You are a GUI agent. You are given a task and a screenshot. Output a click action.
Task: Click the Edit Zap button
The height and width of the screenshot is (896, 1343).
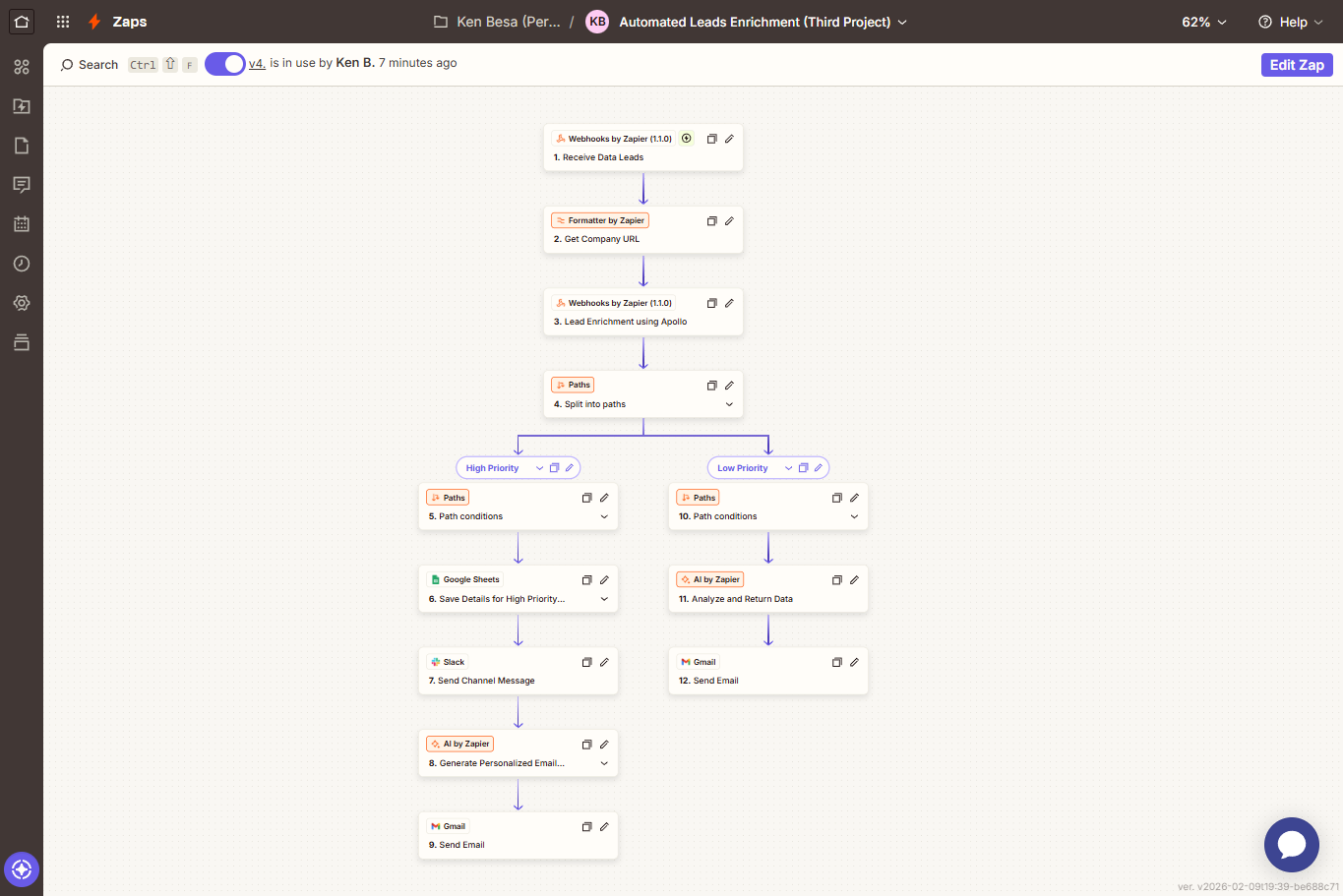(x=1296, y=65)
